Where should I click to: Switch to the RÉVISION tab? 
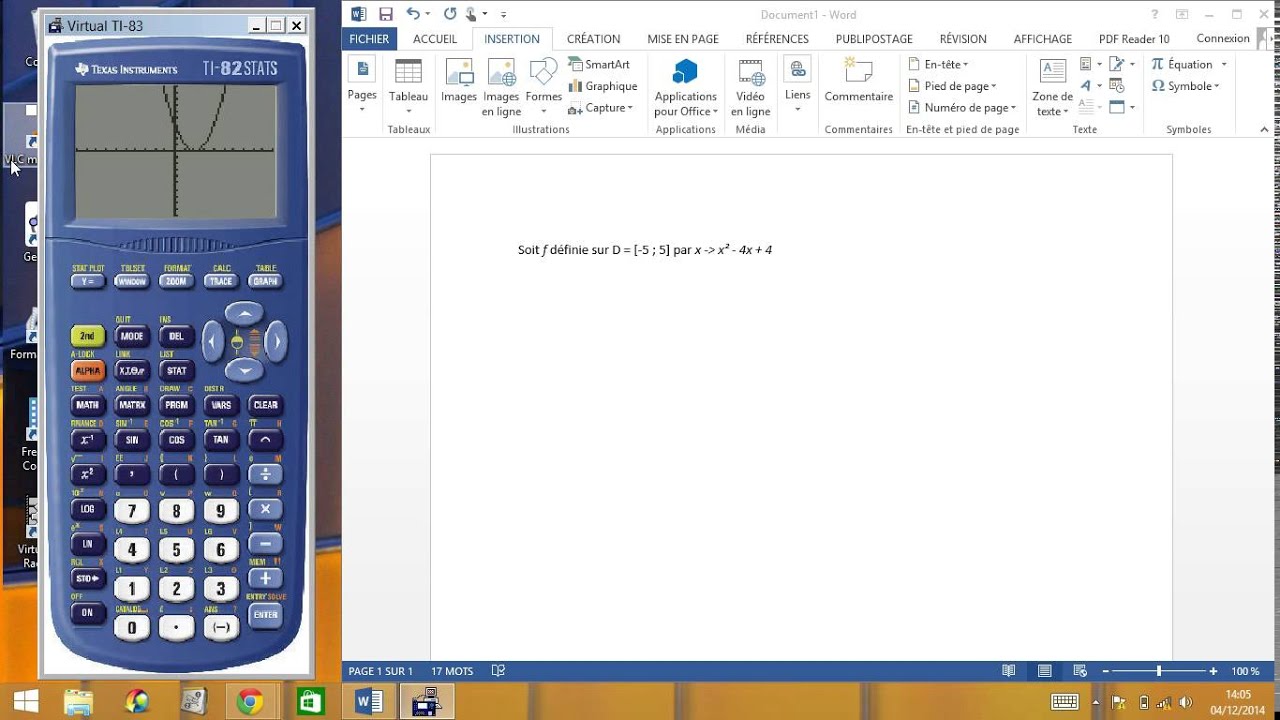963,39
